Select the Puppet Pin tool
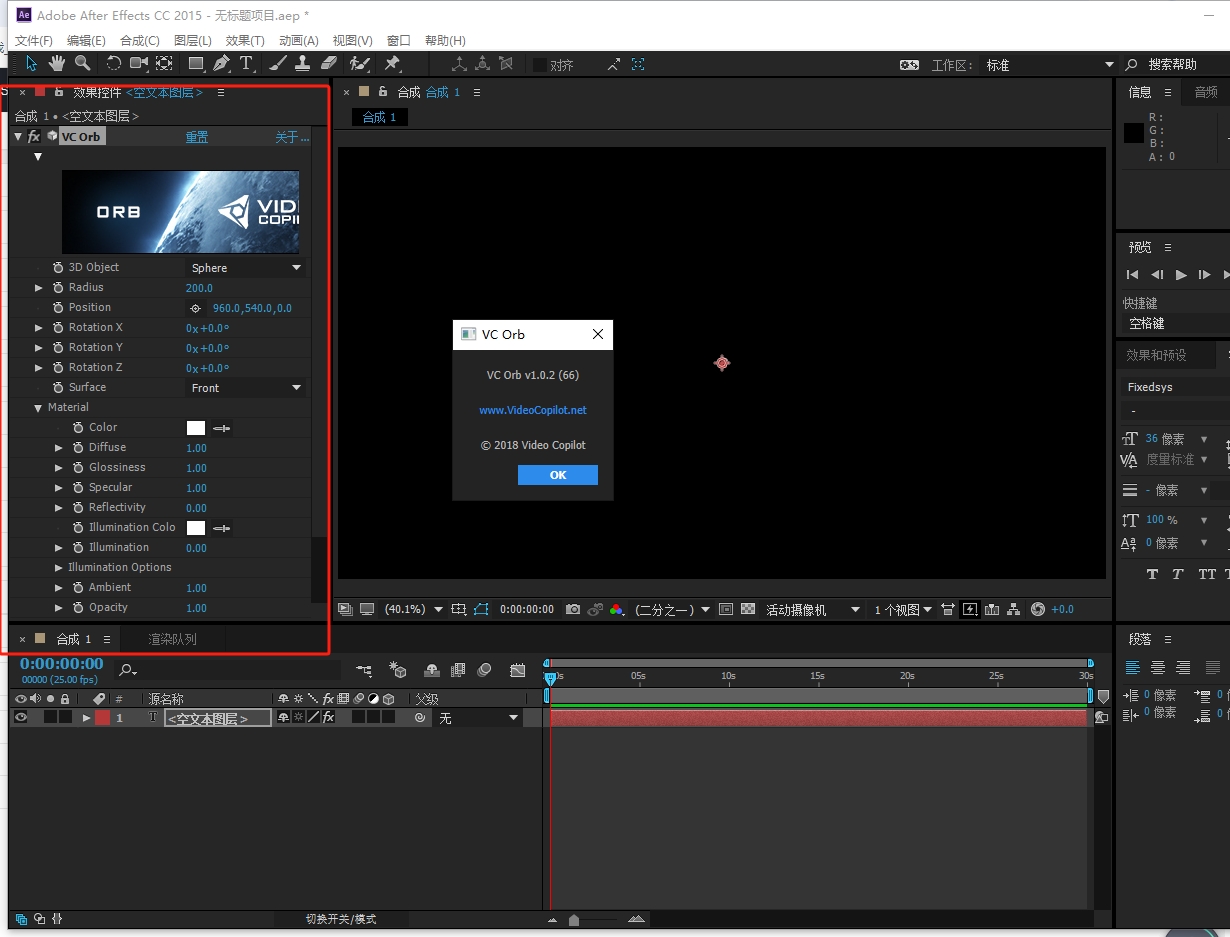This screenshot has width=1230, height=937. pyautogui.click(x=392, y=64)
